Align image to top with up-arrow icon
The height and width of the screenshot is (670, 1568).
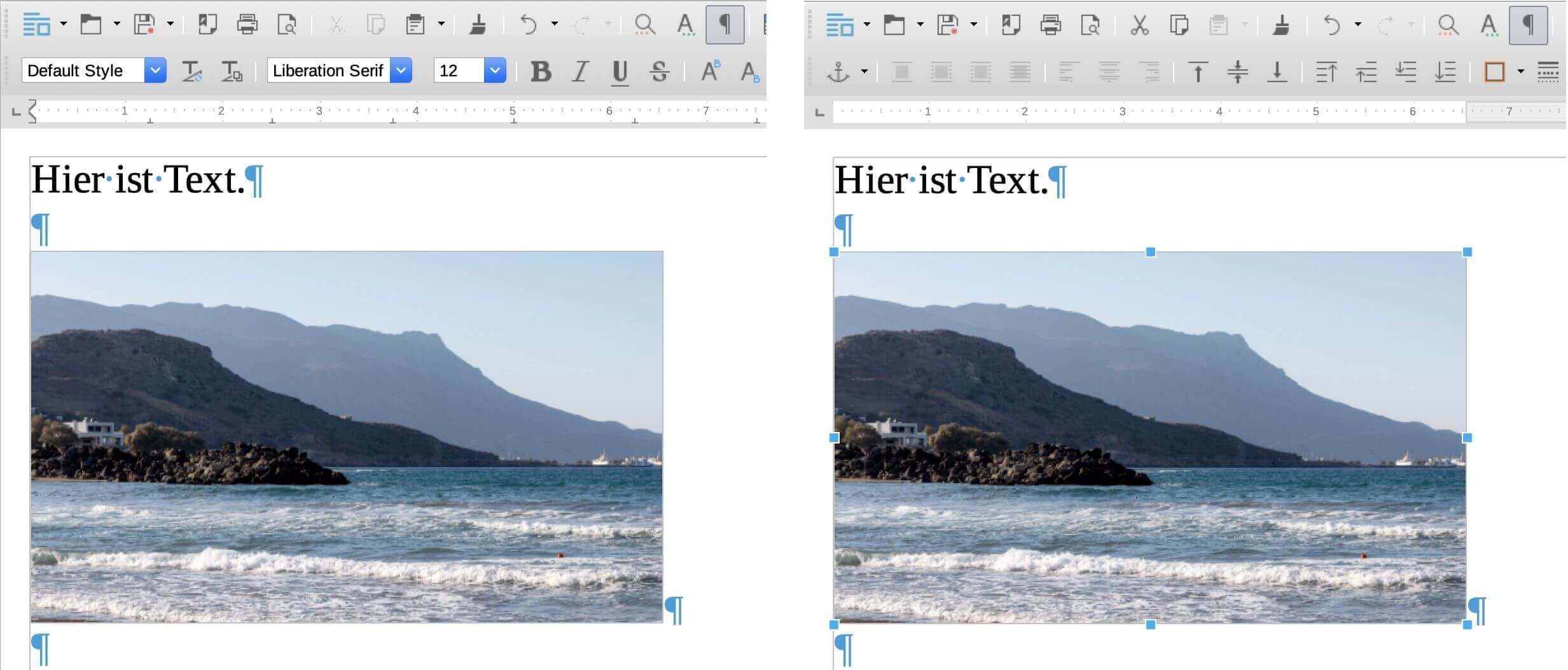pyautogui.click(x=1198, y=72)
